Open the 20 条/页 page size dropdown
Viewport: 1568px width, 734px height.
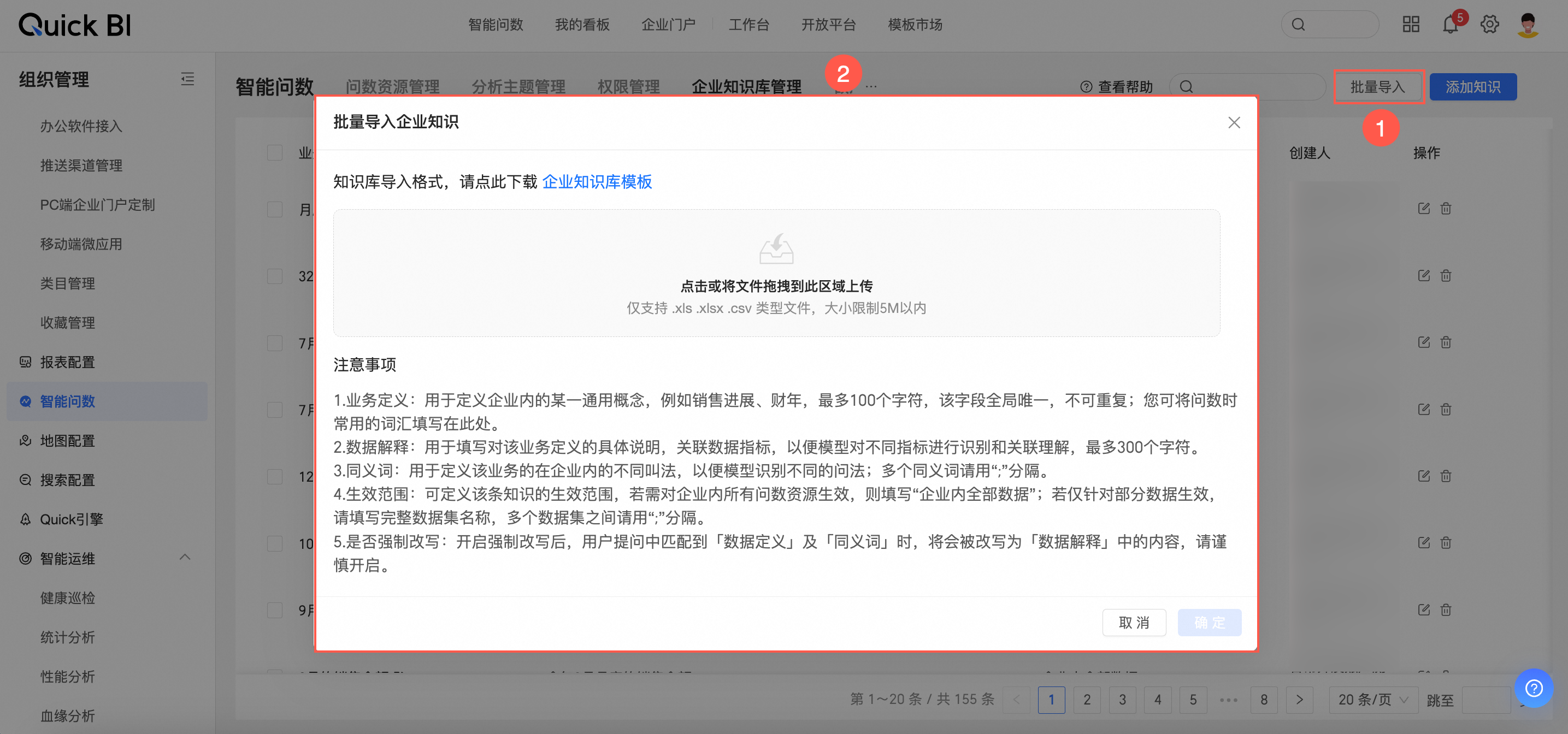pos(1373,700)
